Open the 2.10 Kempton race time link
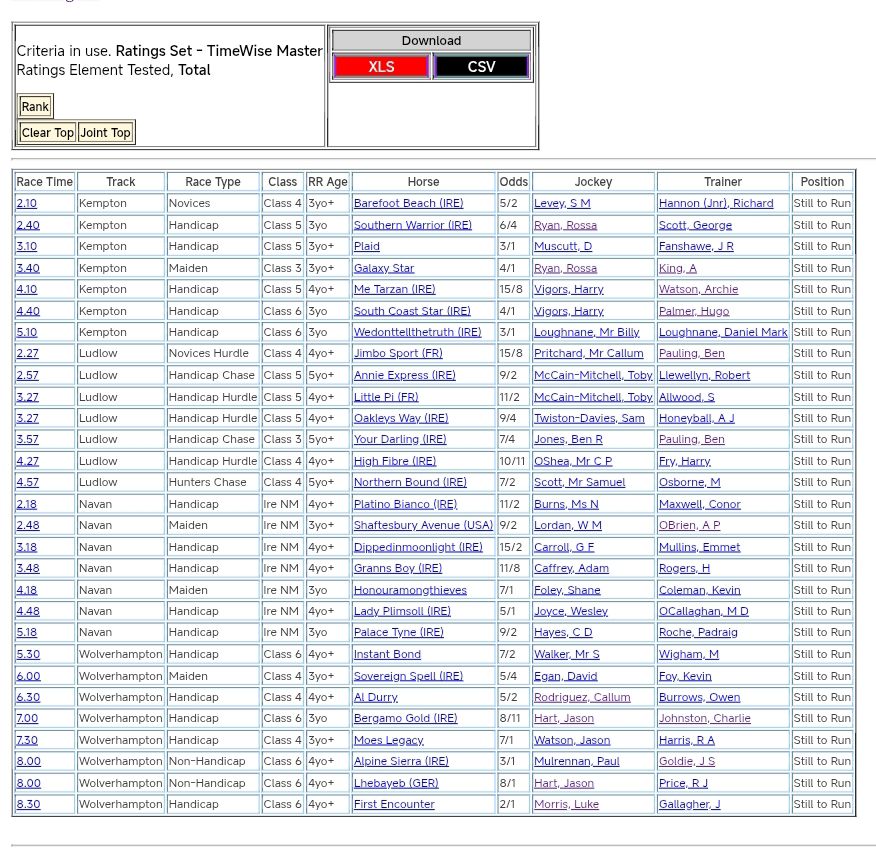 point(27,203)
